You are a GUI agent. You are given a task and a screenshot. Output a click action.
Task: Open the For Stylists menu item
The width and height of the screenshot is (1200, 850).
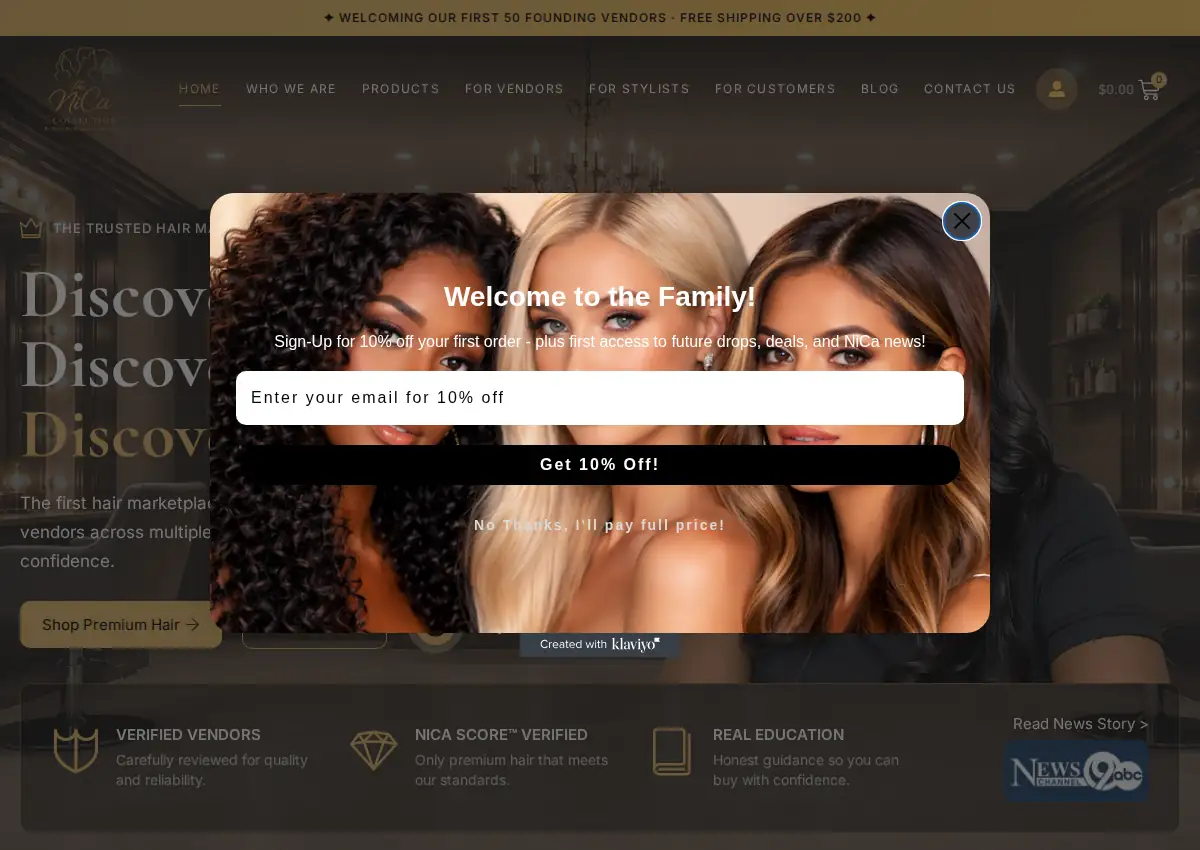coord(639,89)
